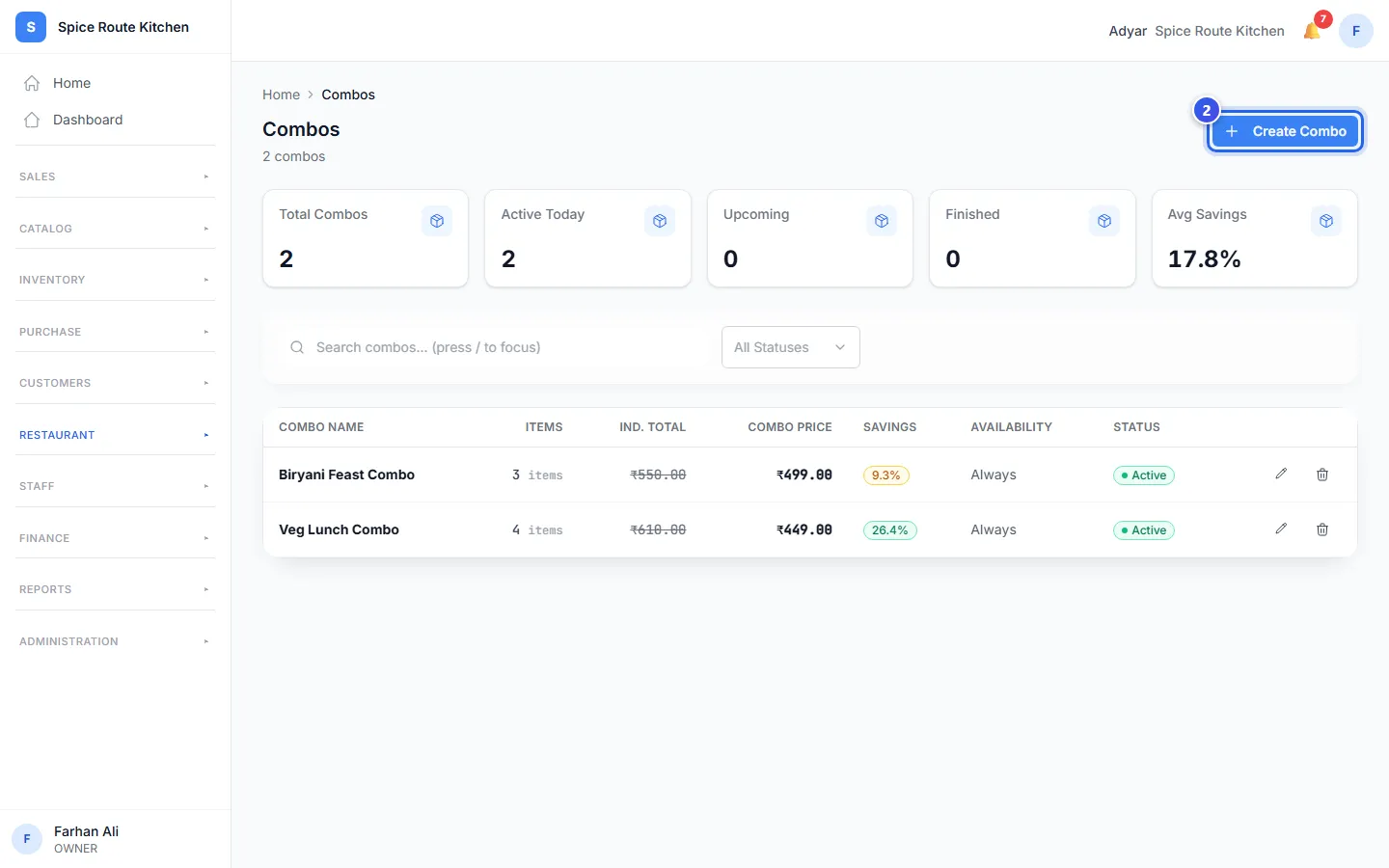
Task: Delete the Biryani Feast Combo trash icon
Action: coord(1322,475)
